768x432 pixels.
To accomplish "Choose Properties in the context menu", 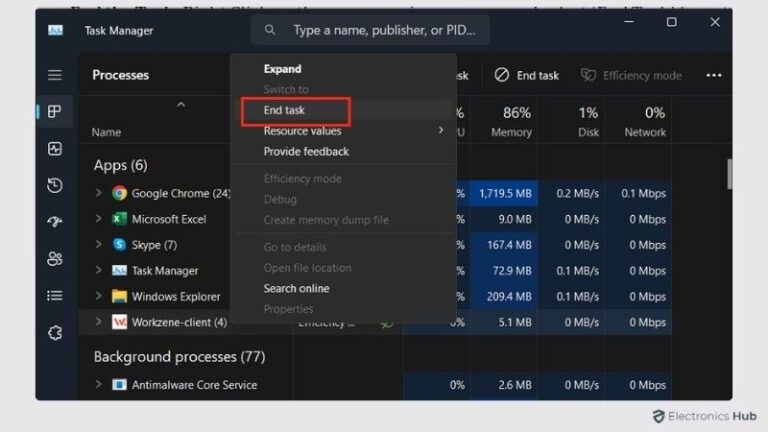I will pos(288,309).
